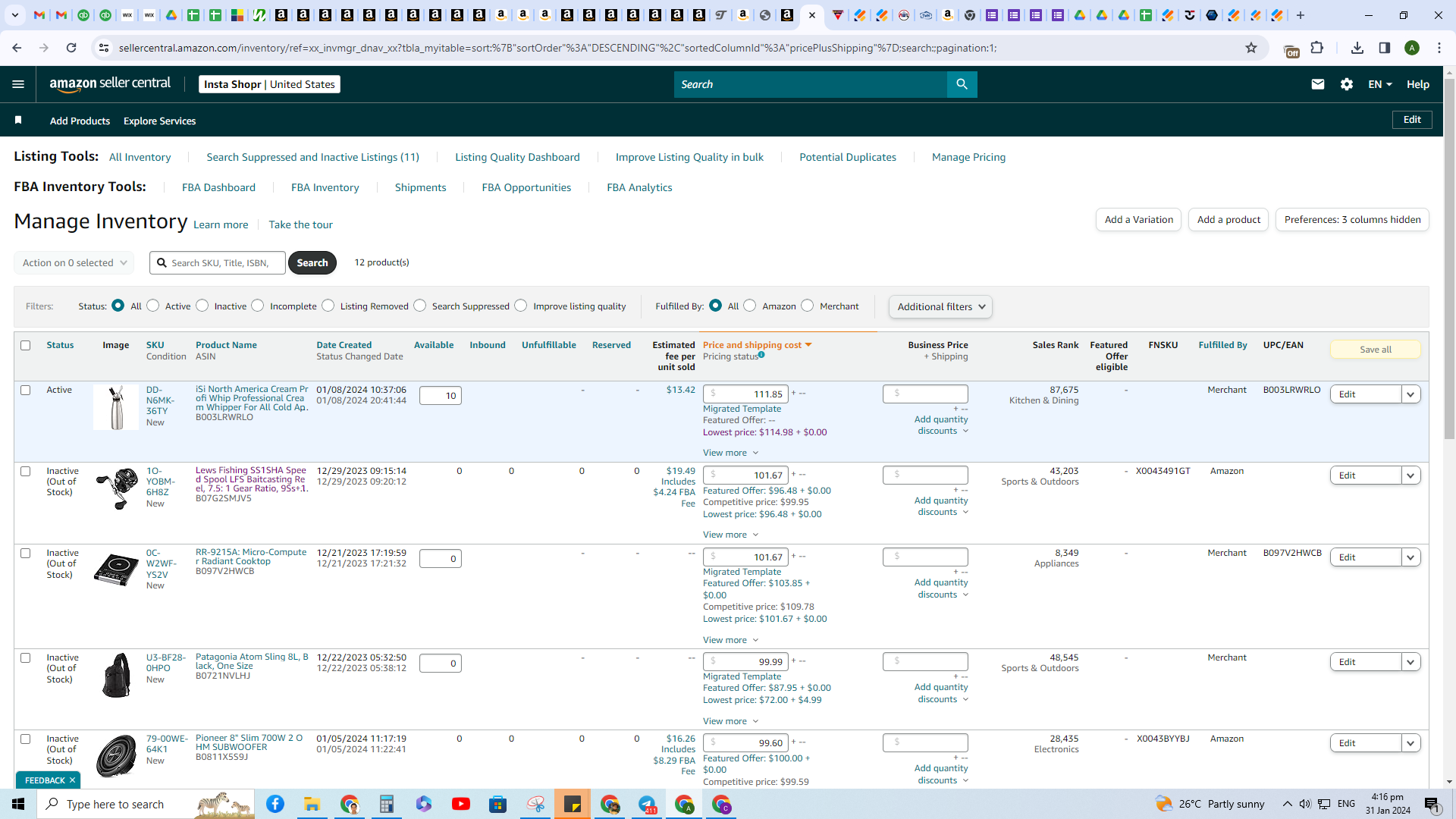Sort by Price and shipping cost column
Image resolution: width=1456 pixels, height=819 pixels.
point(757,345)
